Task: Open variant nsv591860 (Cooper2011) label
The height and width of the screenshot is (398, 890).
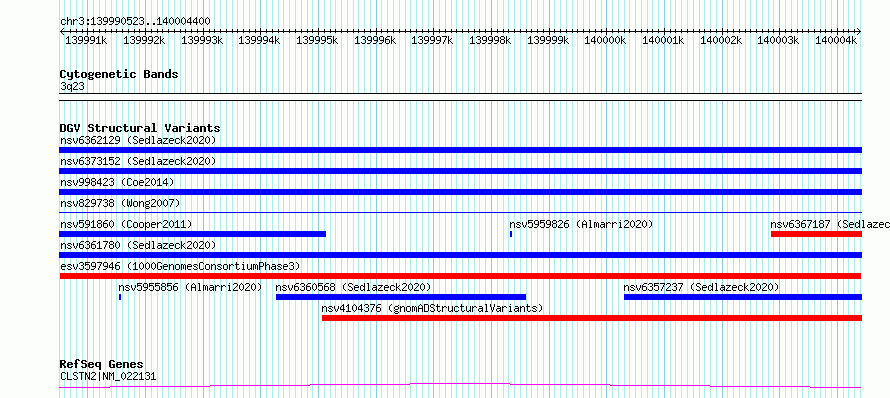Action: point(126,224)
